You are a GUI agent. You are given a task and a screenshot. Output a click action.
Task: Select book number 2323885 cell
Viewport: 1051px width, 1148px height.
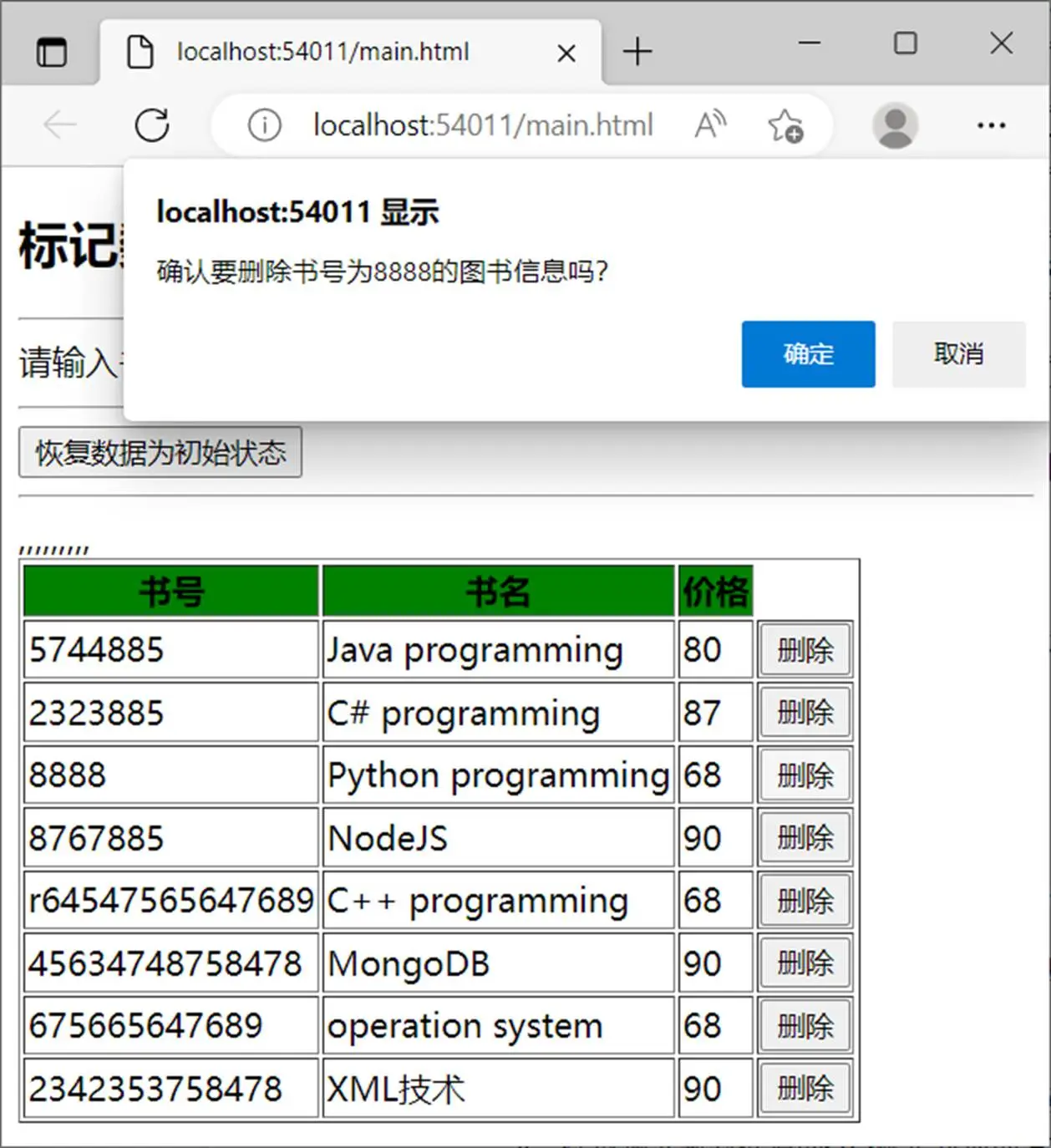[171, 712]
